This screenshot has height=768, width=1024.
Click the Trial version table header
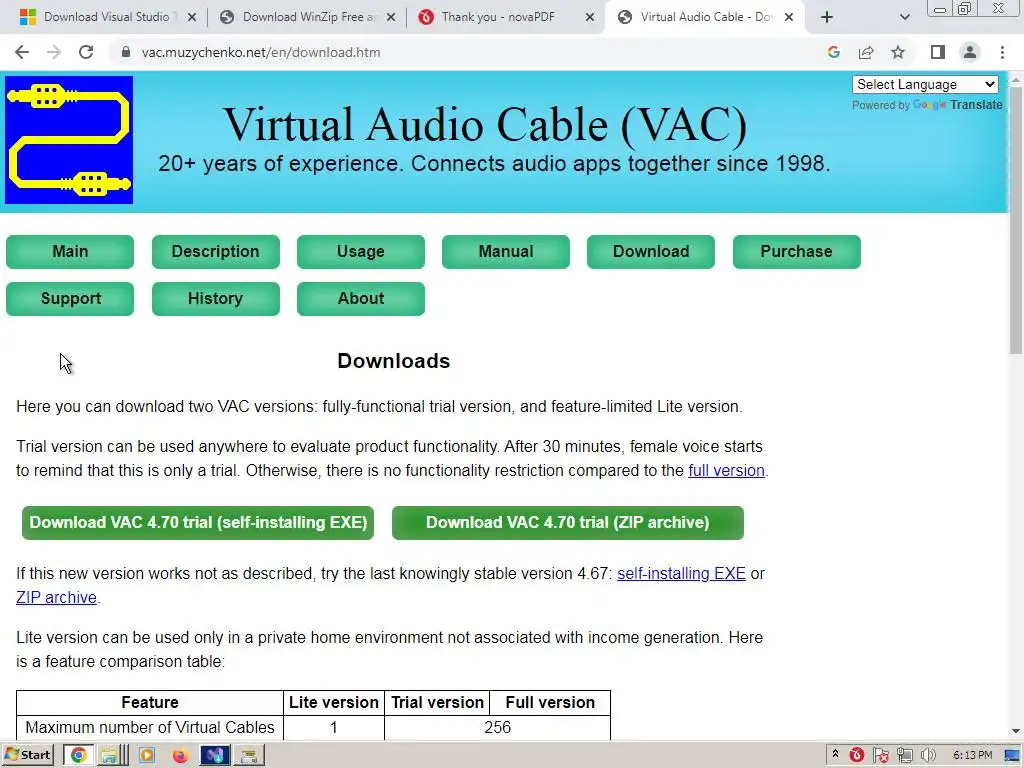(x=437, y=703)
